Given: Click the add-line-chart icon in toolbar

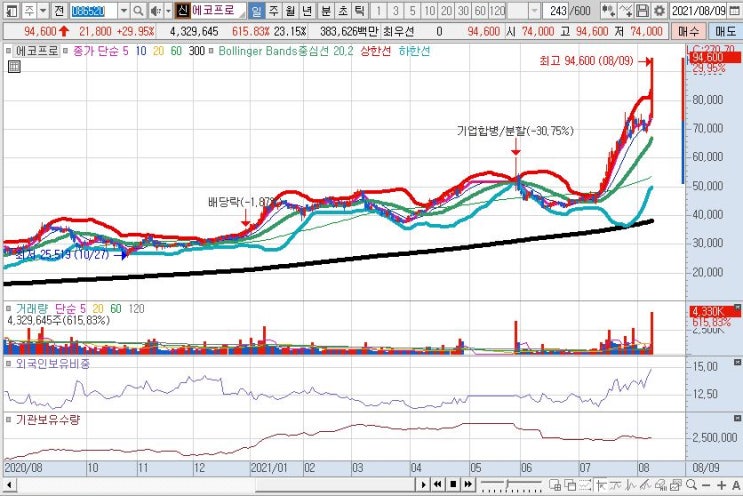Looking at the screenshot, I should 625,10.
